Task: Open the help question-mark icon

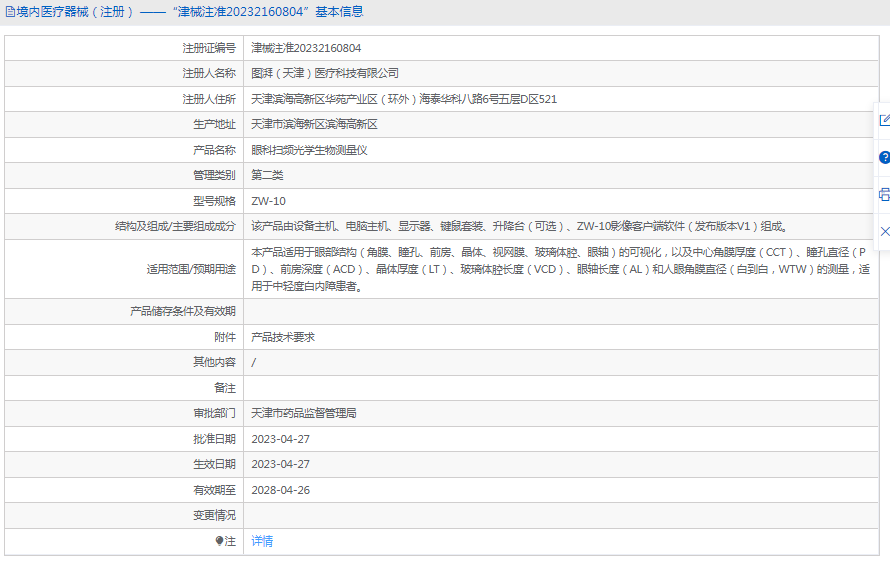Action: (x=884, y=157)
